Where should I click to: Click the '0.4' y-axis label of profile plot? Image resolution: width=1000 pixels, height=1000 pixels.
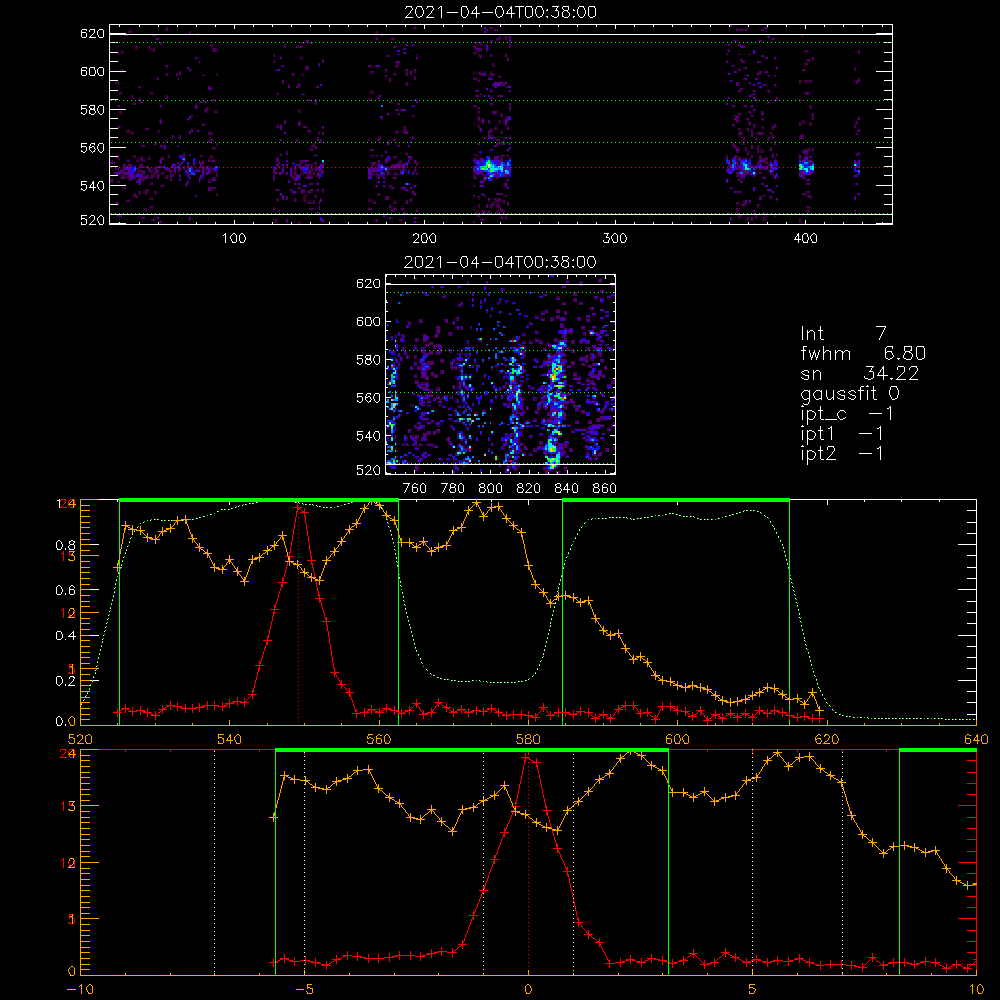(66, 636)
